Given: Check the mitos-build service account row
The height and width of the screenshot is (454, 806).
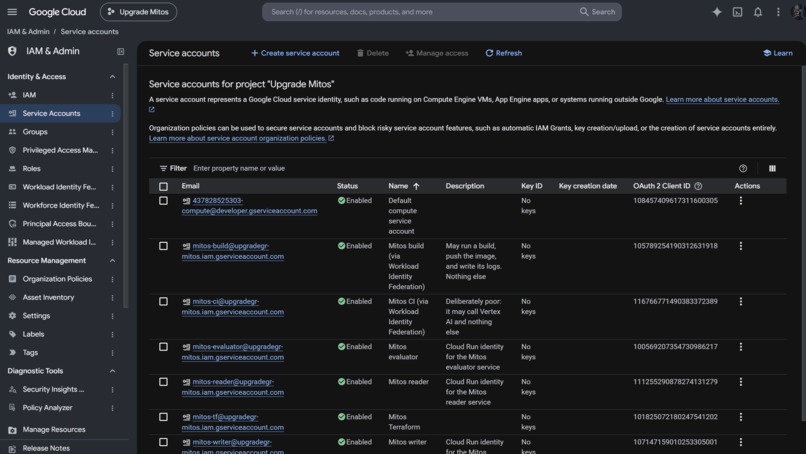Looking at the screenshot, I should point(163,246).
